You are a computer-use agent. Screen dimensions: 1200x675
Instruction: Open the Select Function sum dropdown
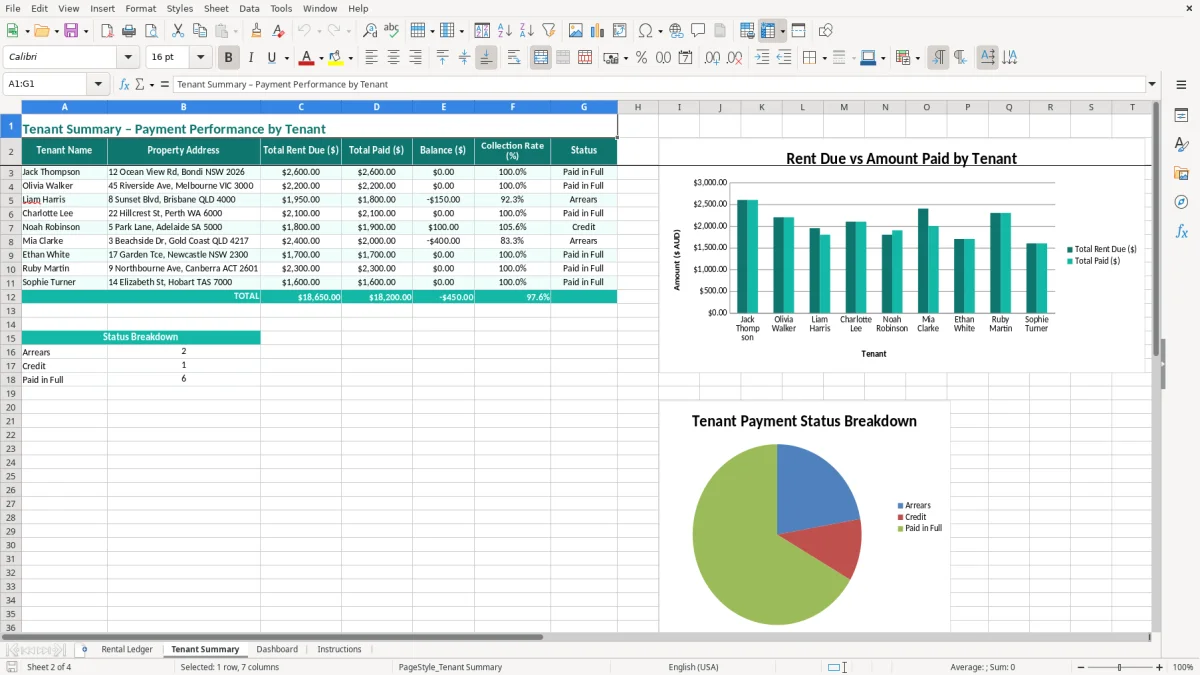[152, 84]
